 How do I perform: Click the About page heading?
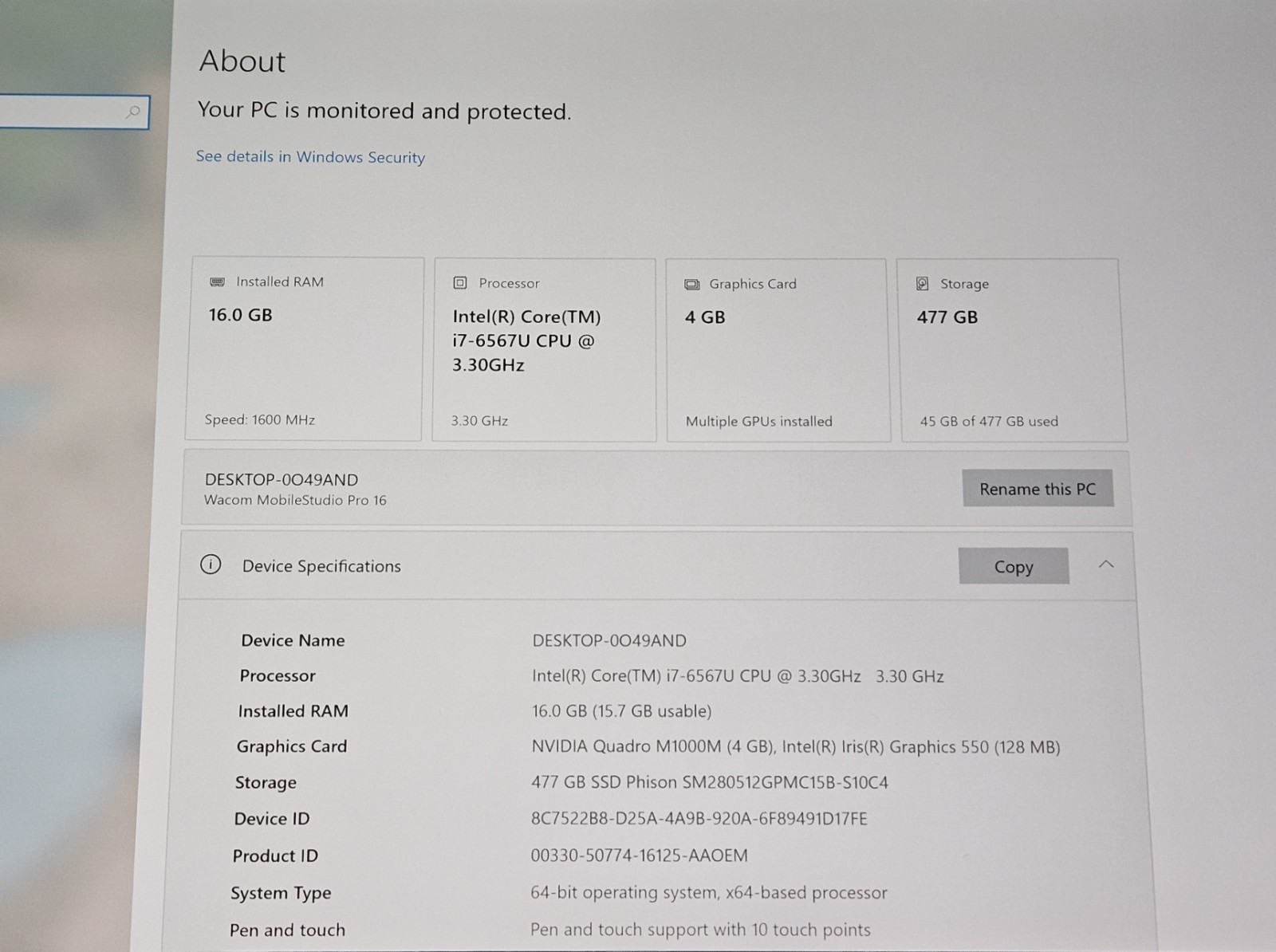[x=242, y=61]
